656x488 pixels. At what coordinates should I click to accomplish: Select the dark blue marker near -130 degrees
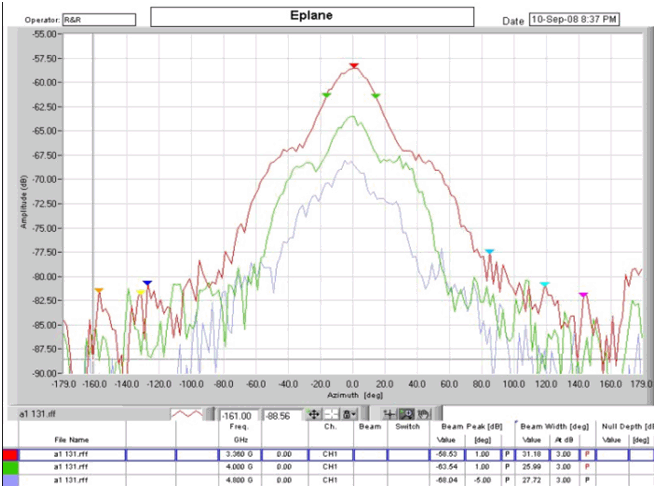[x=147, y=283]
